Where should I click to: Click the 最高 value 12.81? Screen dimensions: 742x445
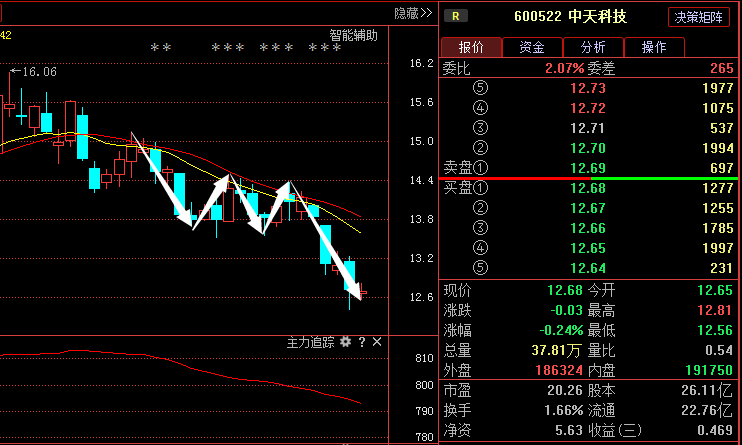[x=715, y=311]
